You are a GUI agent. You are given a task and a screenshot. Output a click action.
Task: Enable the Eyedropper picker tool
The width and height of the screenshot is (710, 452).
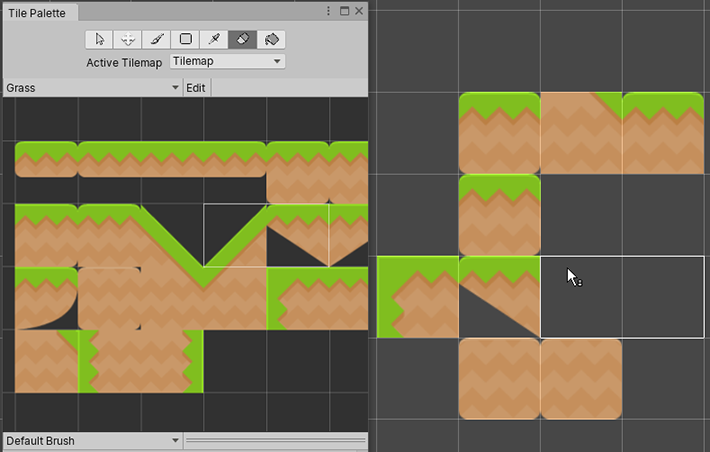pyautogui.click(x=214, y=39)
